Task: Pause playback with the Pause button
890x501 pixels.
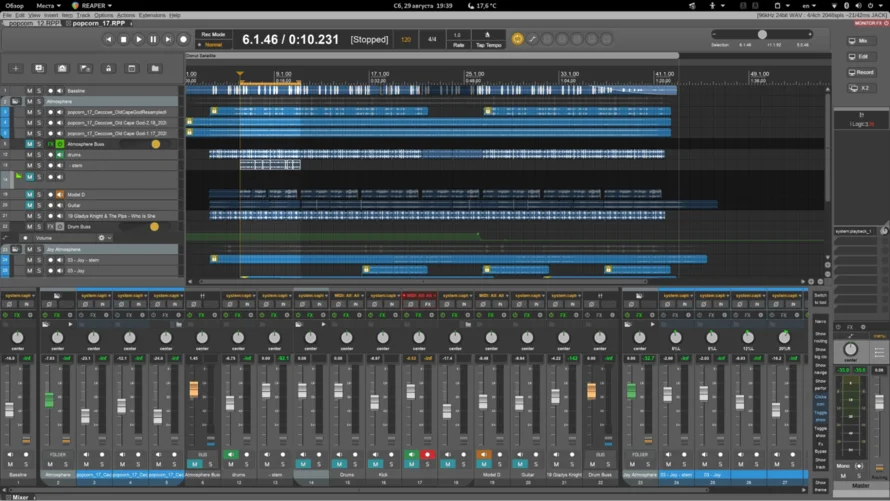Action: tap(153, 40)
